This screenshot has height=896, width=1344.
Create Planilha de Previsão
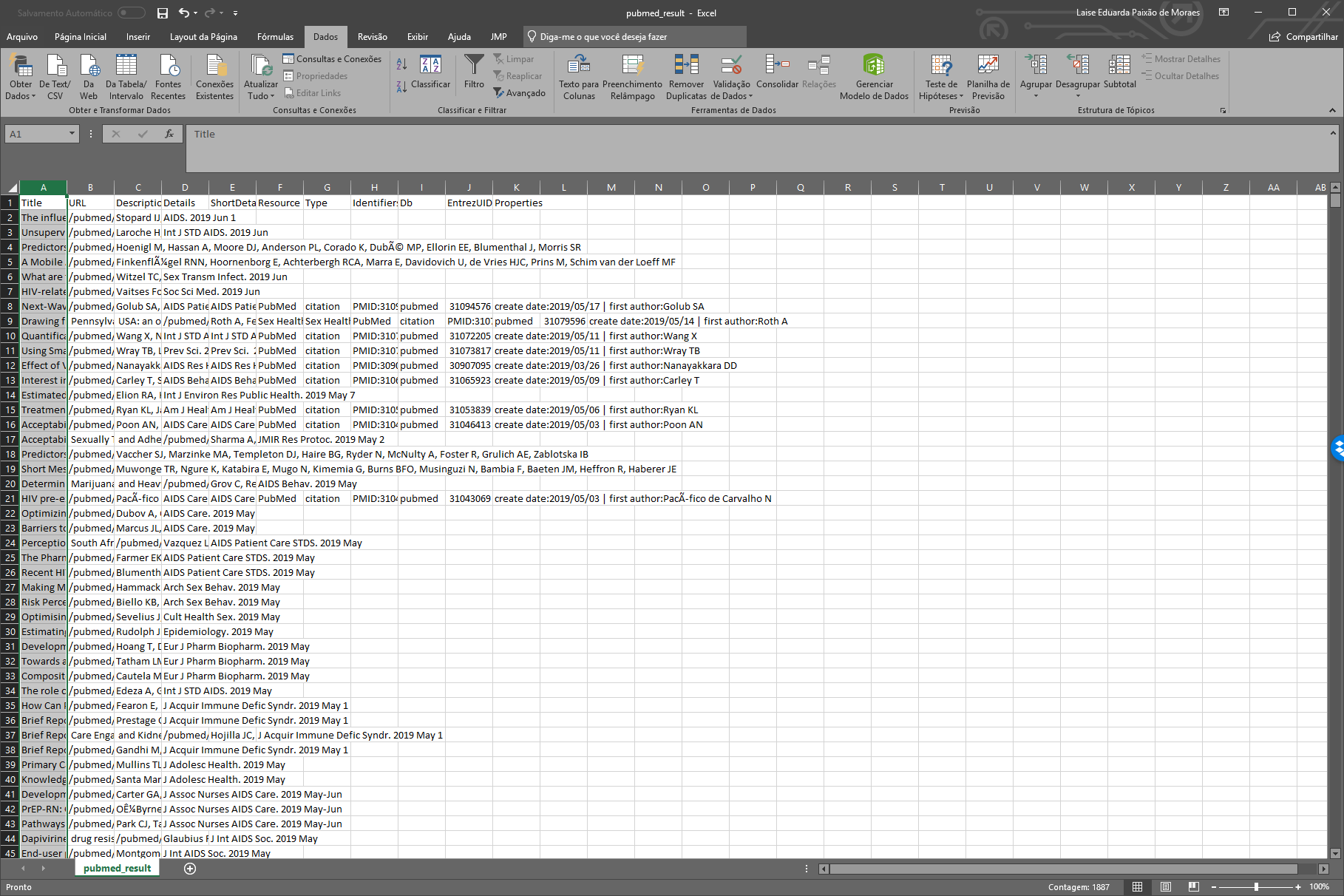tap(988, 77)
